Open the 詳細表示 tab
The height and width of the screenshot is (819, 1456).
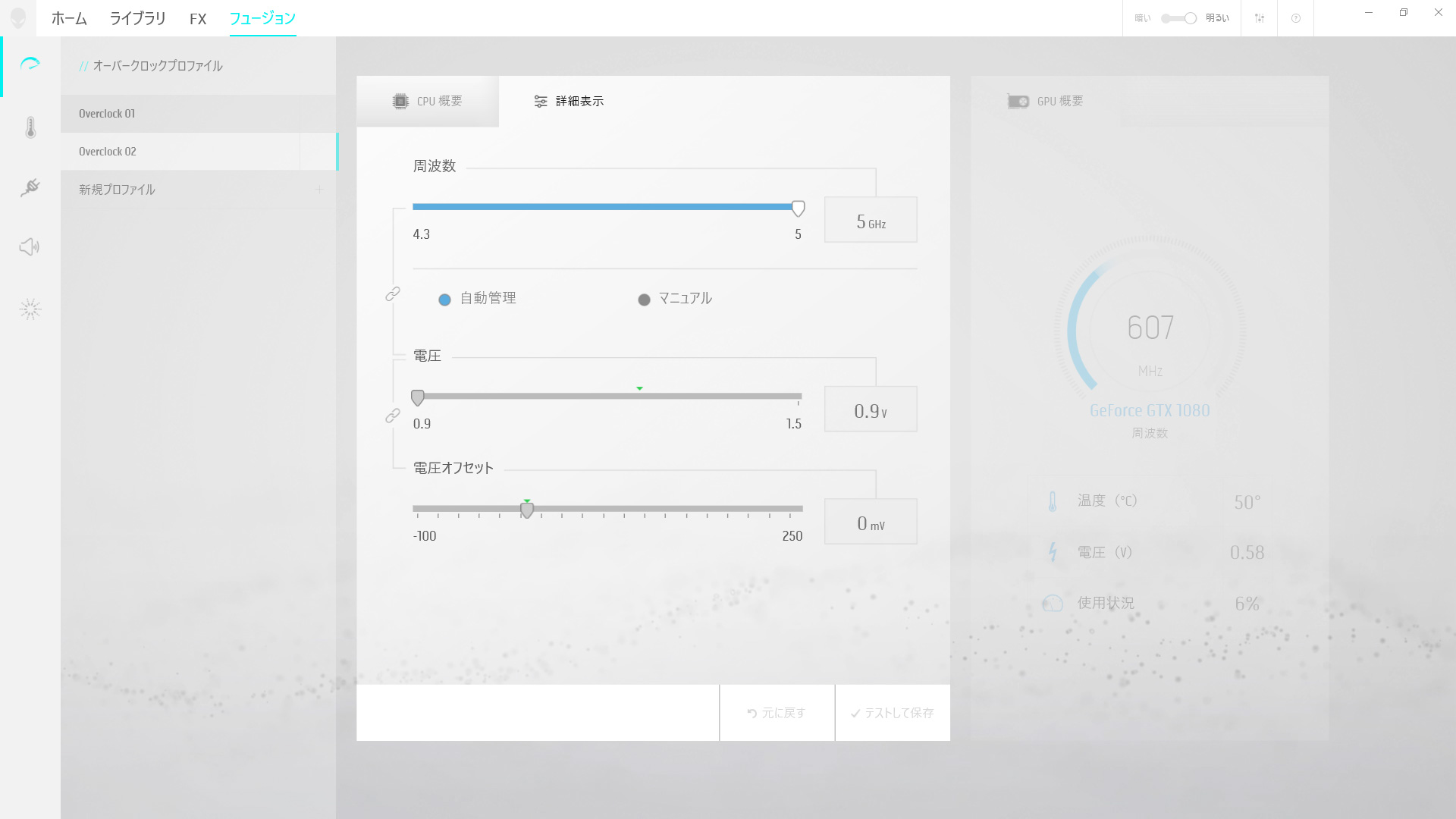[x=569, y=102]
